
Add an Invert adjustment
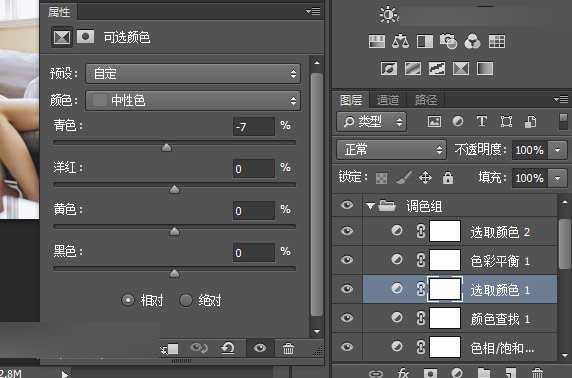pos(389,68)
